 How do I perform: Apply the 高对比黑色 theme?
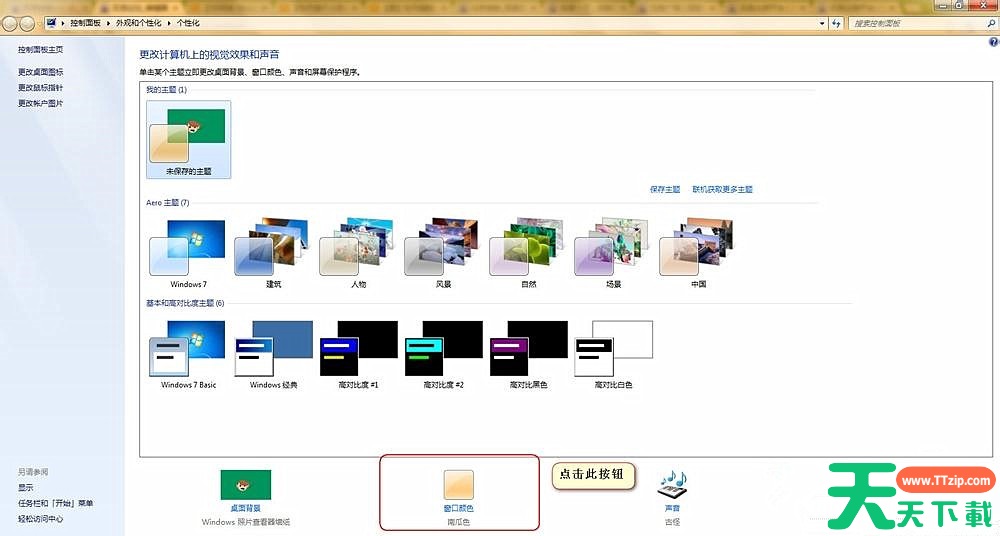[528, 355]
